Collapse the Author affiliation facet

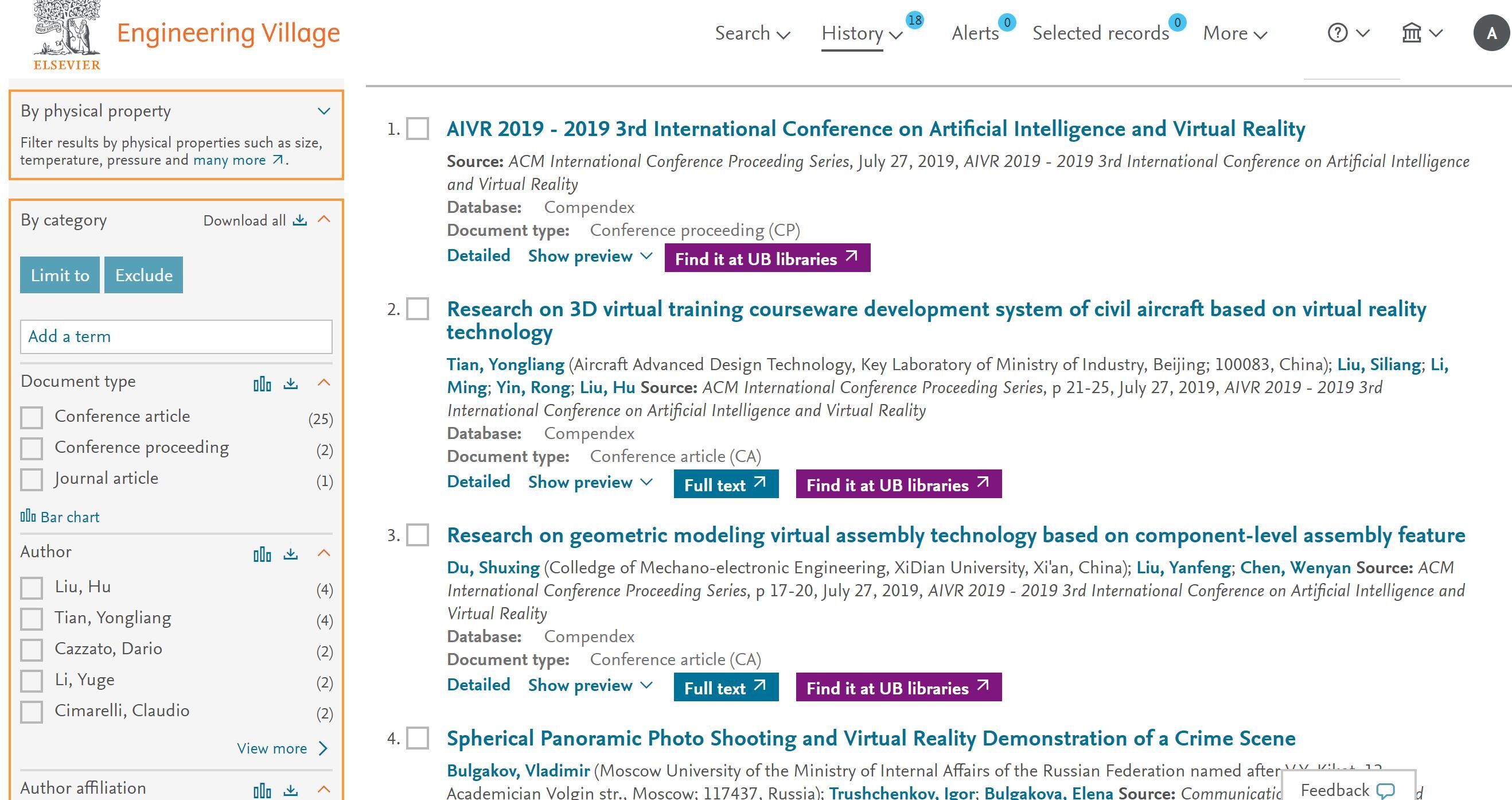324,790
